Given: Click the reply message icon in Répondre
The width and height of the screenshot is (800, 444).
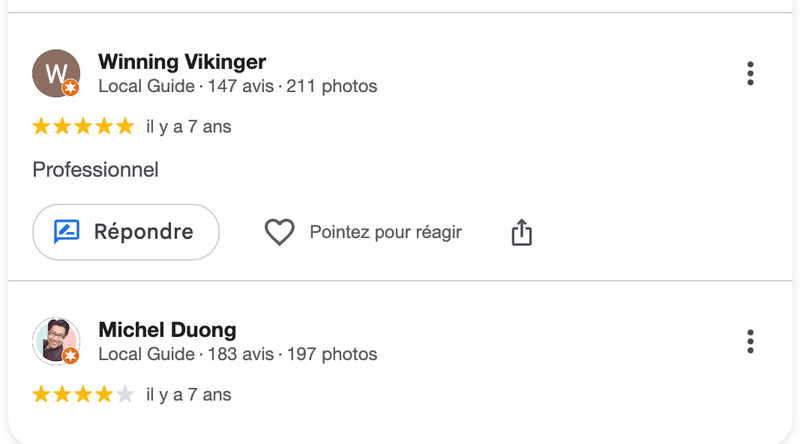Looking at the screenshot, I should [x=67, y=232].
